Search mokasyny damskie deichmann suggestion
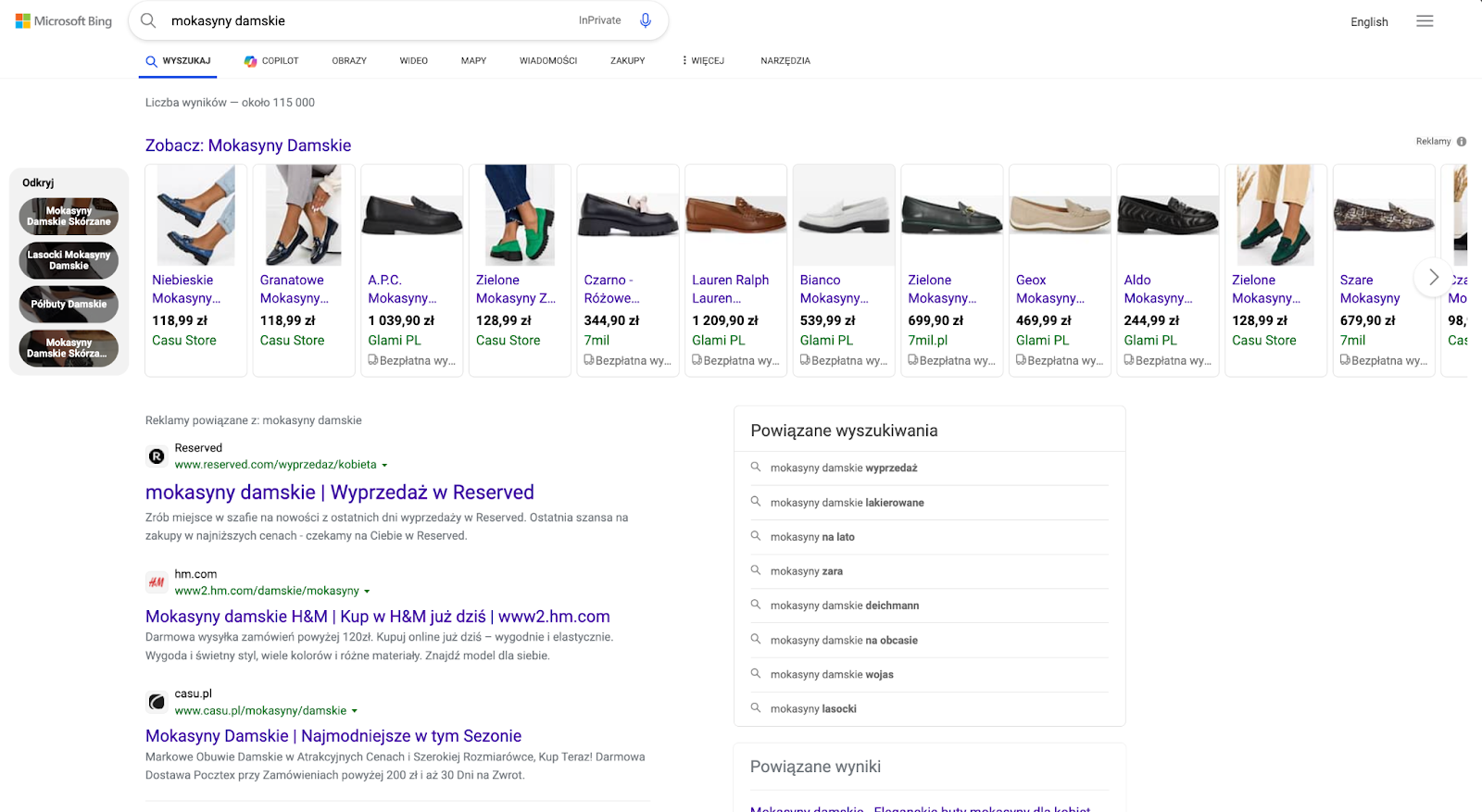The height and width of the screenshot is (812, 1482). (x=930, y=606)
